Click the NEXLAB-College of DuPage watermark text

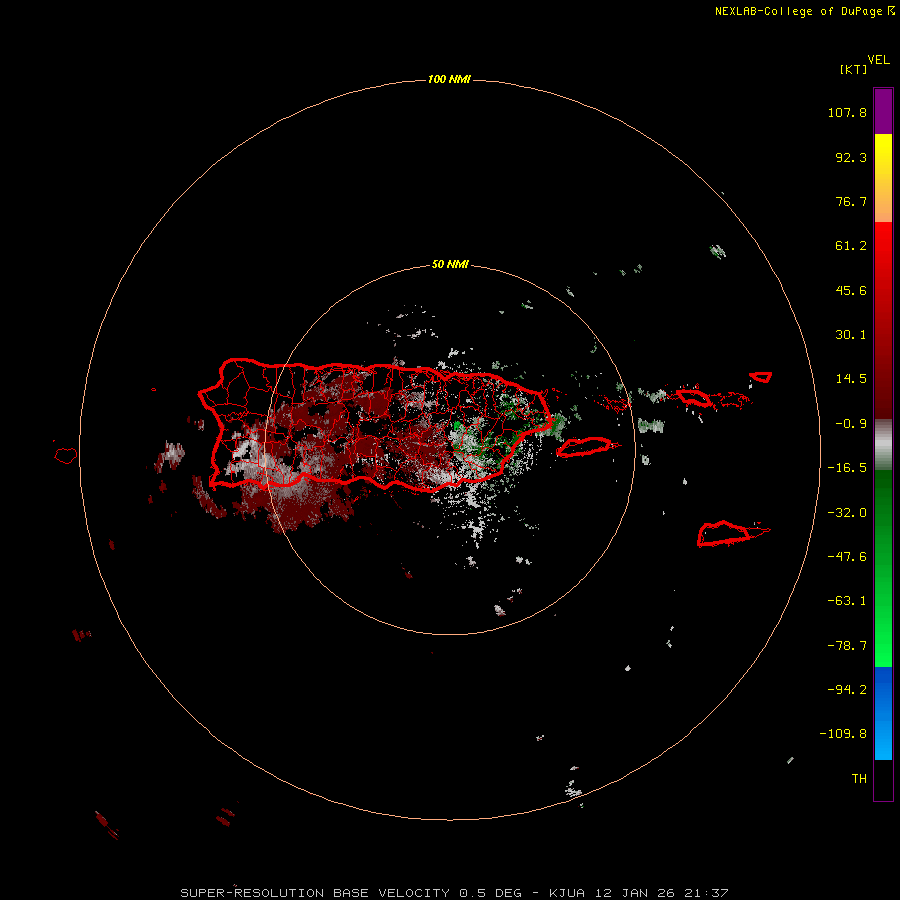coord(804,11)
